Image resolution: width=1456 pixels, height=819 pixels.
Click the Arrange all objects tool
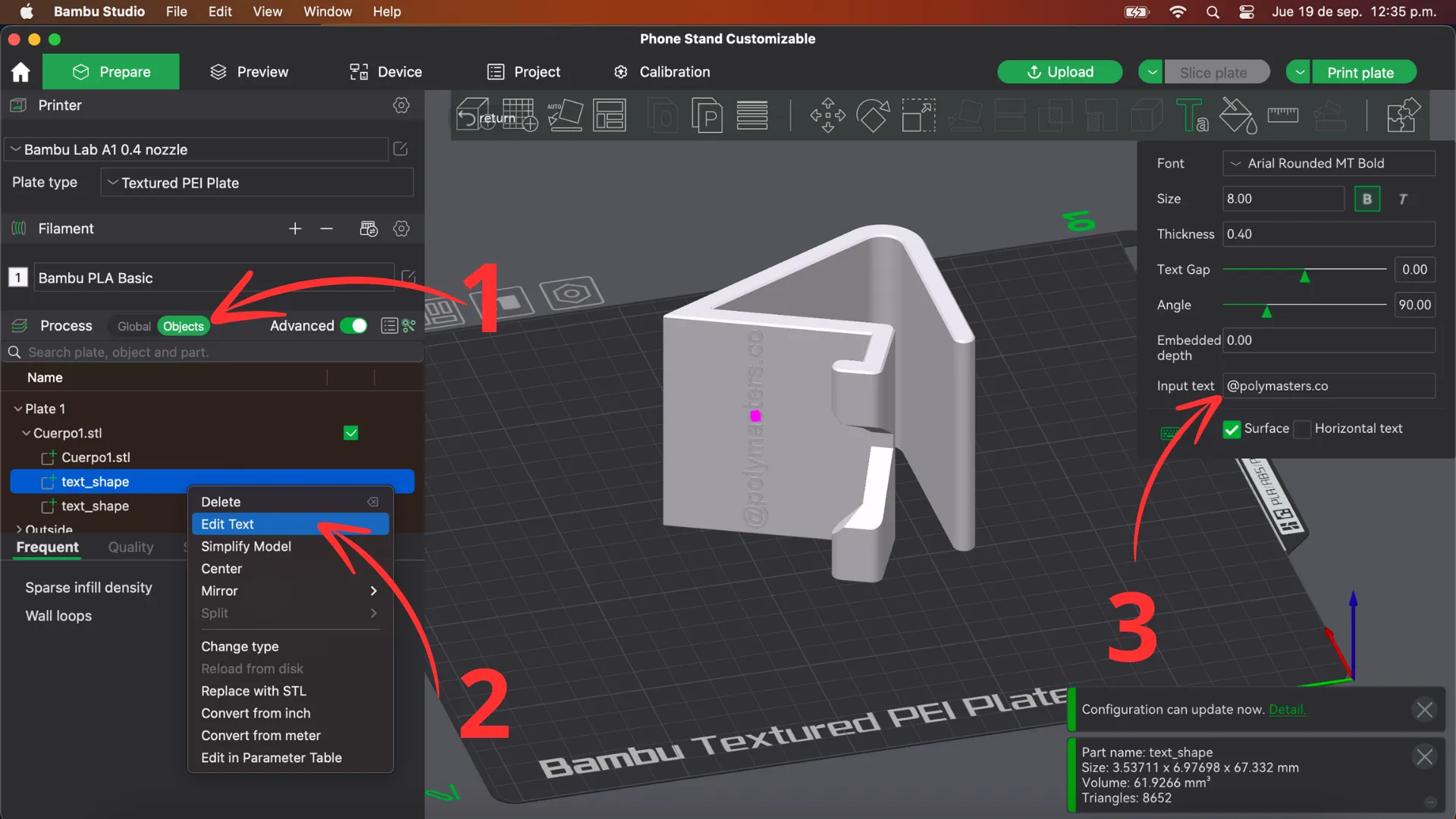point(610,115)
